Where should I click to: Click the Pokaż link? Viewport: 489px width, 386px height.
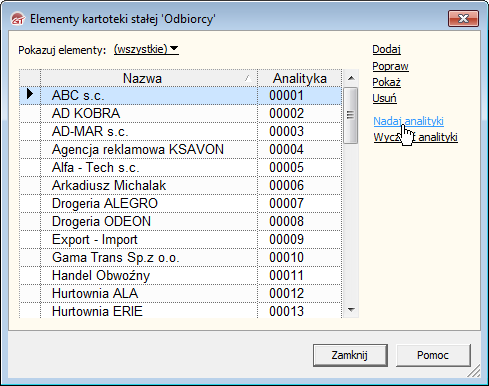click(x=386, y=82)
